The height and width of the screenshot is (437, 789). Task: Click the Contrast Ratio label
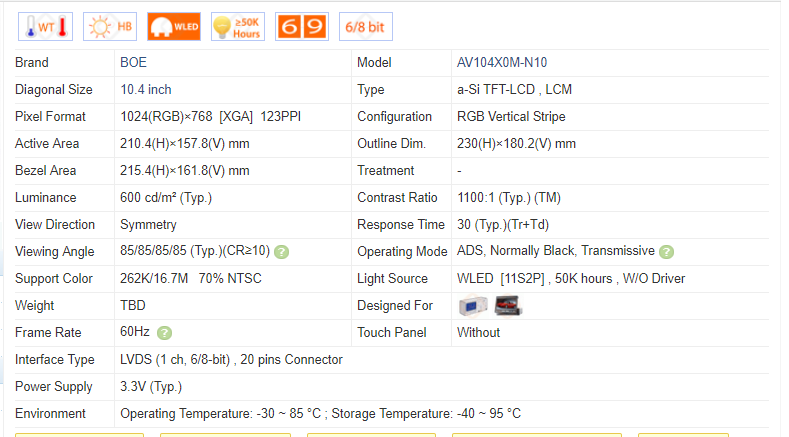[x=398, y=198]
